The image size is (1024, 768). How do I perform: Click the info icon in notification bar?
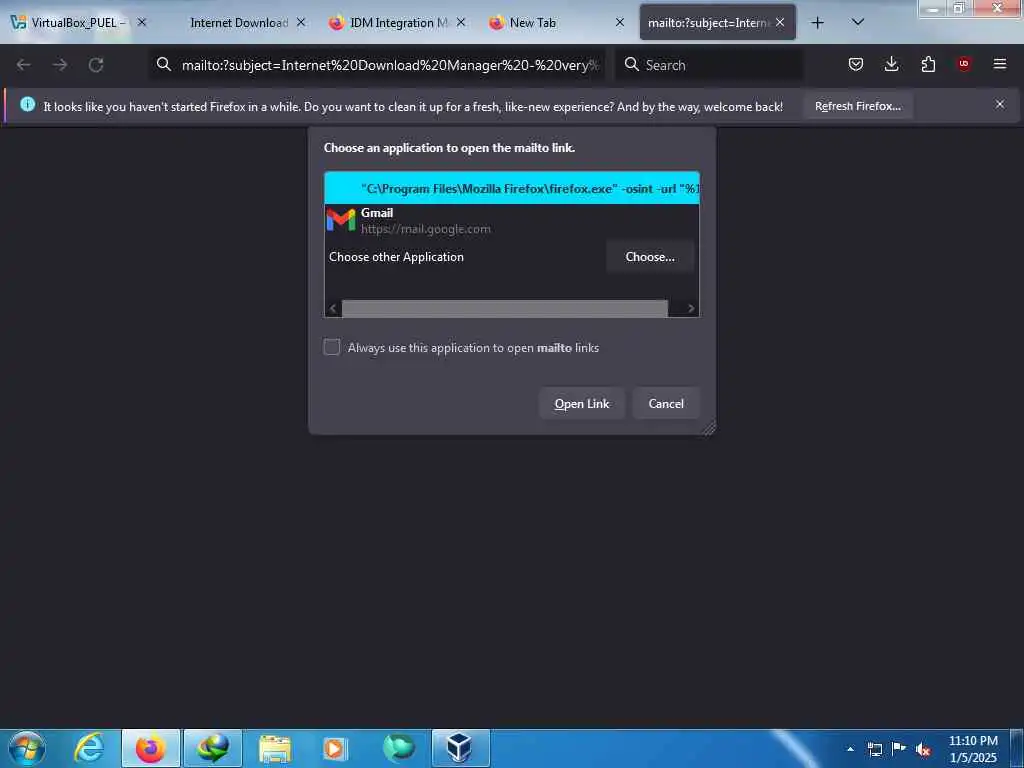pos(27,104)
